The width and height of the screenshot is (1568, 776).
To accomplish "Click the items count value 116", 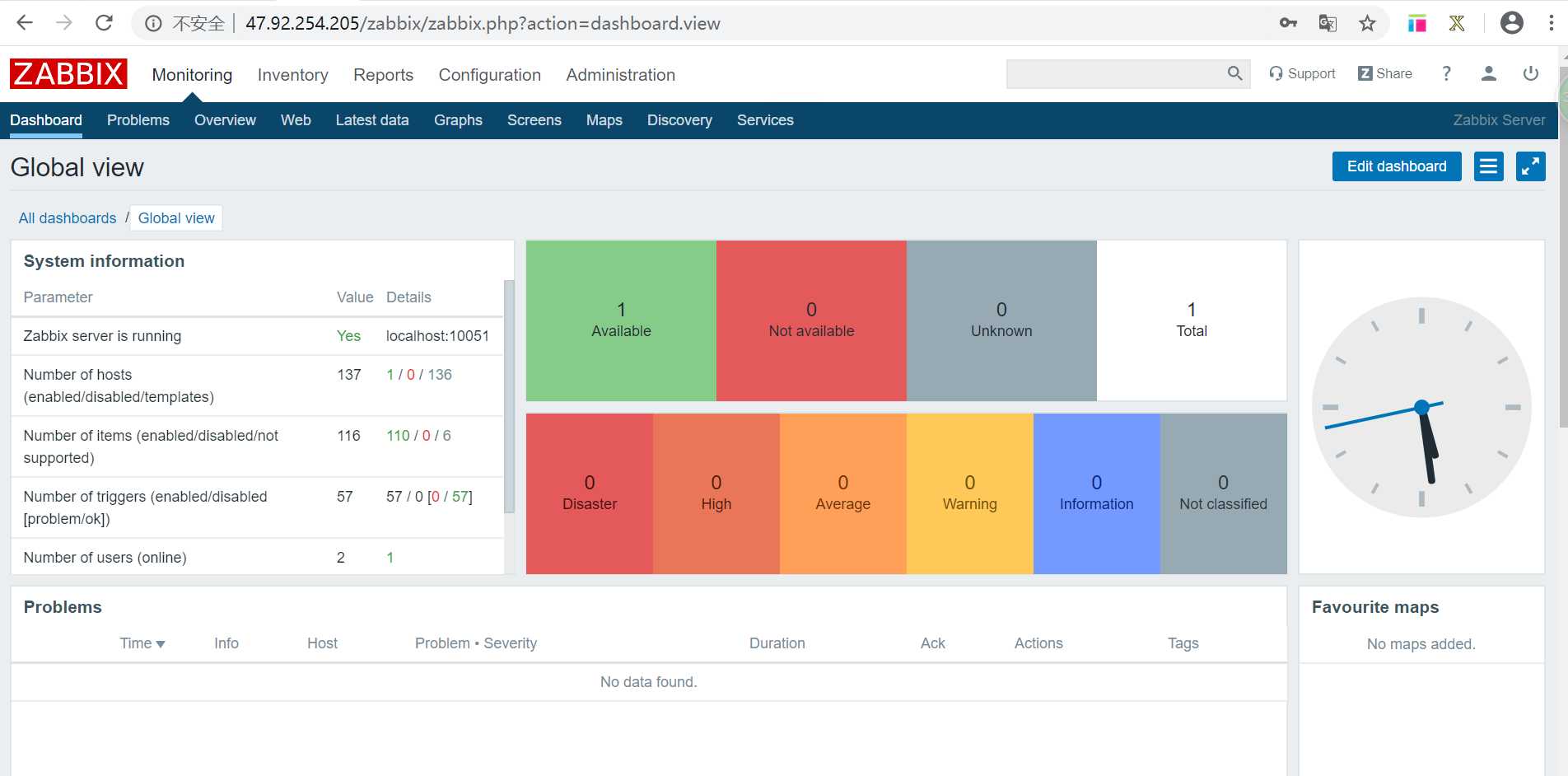I will coord(349,436).
